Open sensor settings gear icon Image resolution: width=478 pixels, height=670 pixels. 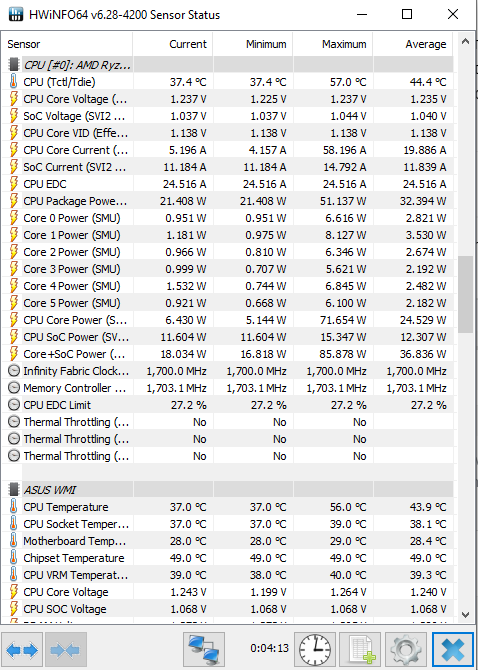[x=406, y=650]
